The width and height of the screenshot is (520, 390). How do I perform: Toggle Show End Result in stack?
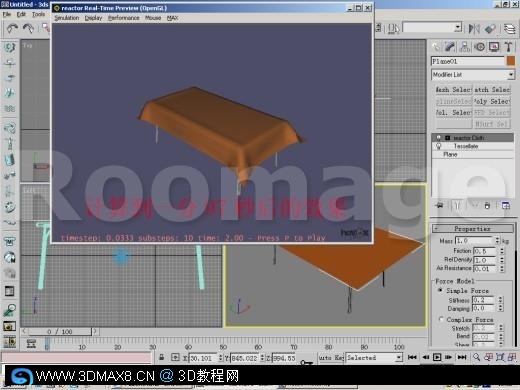click(x=457, y=206)
